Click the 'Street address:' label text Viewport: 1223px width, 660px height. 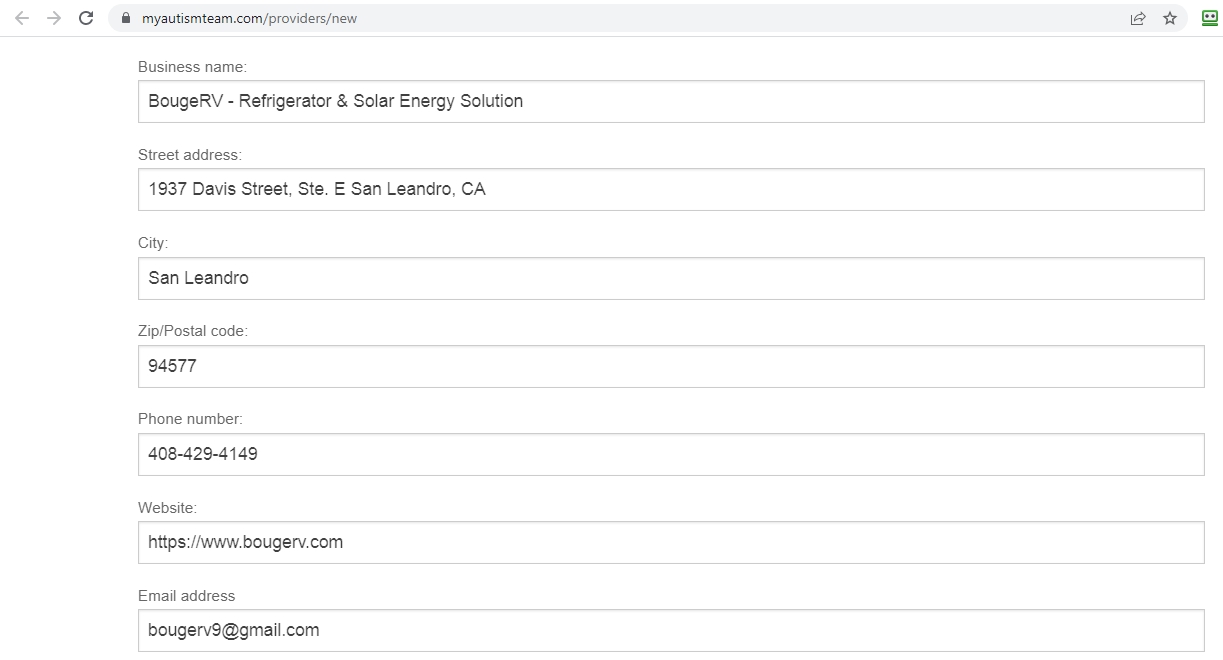point(190,155)
